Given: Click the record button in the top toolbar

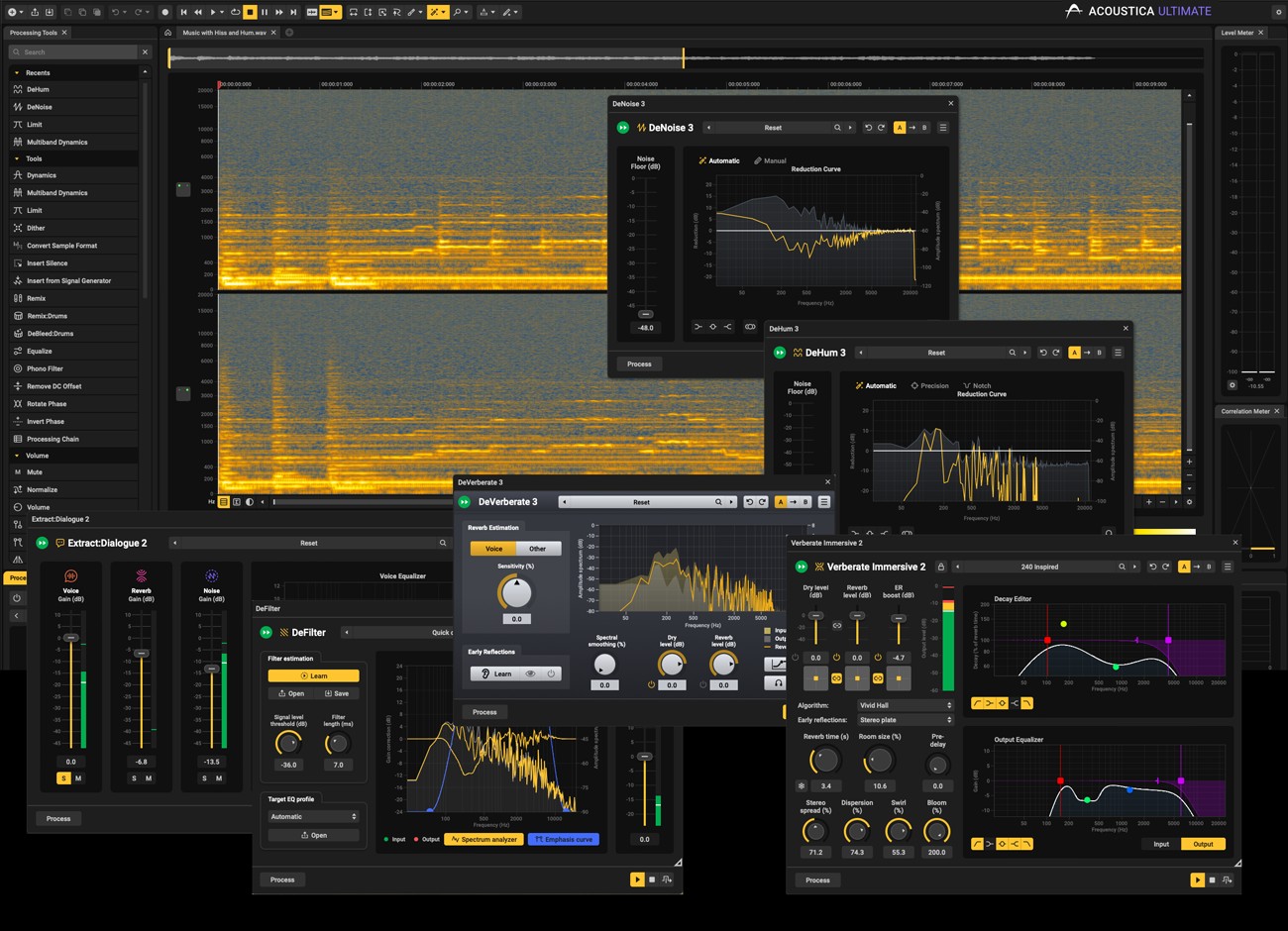Looking at the screenshot, I should (165, 12).
